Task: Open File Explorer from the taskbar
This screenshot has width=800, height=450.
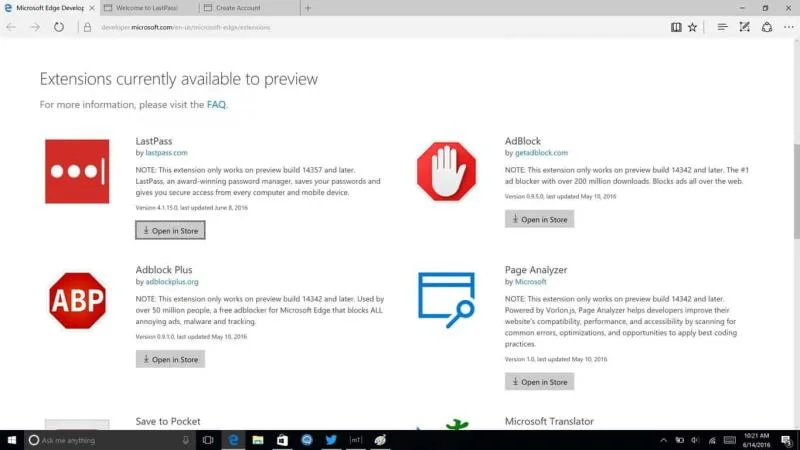Action: click(258, 440)
